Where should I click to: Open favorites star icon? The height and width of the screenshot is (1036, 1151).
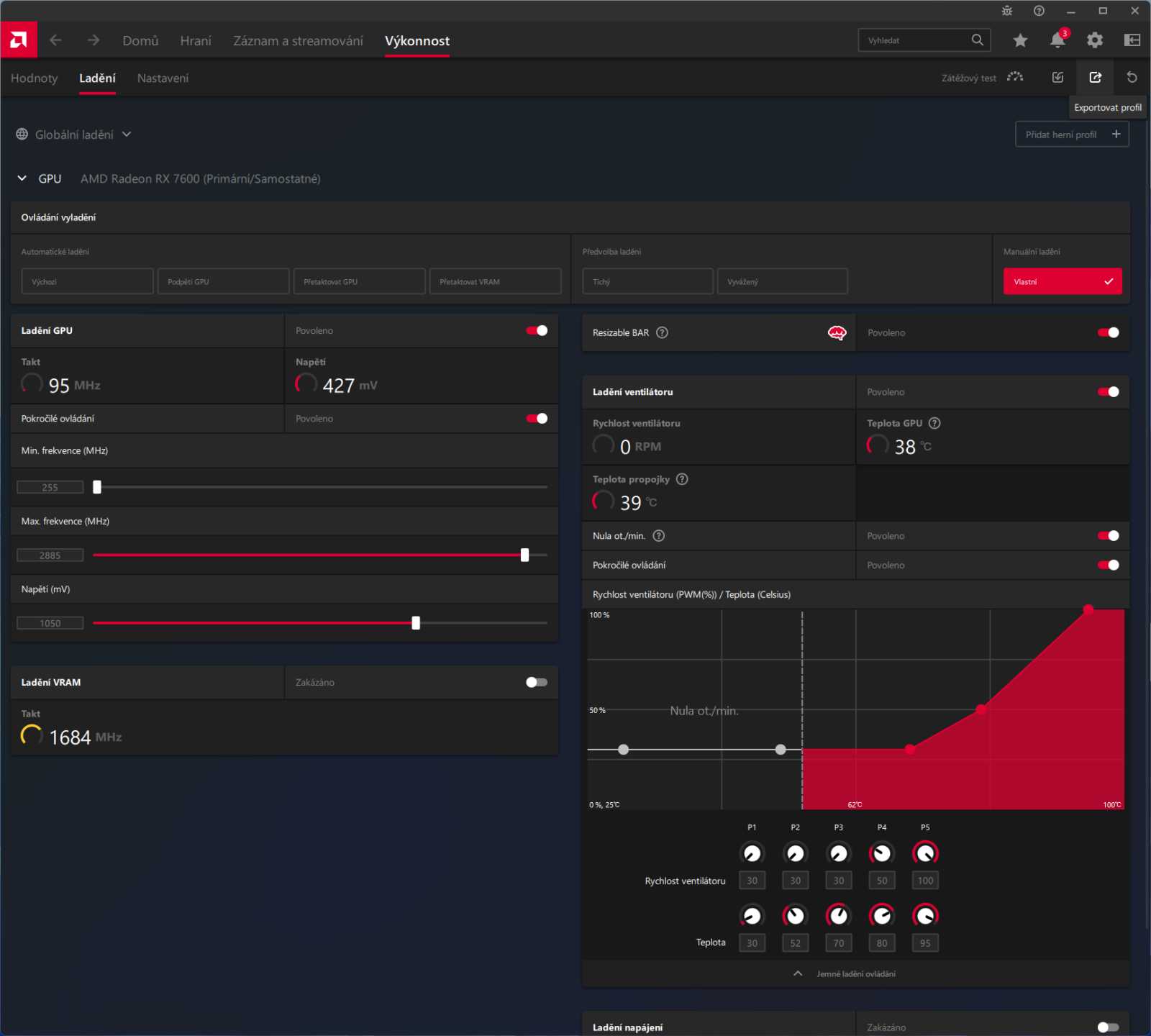point(1020,40)
